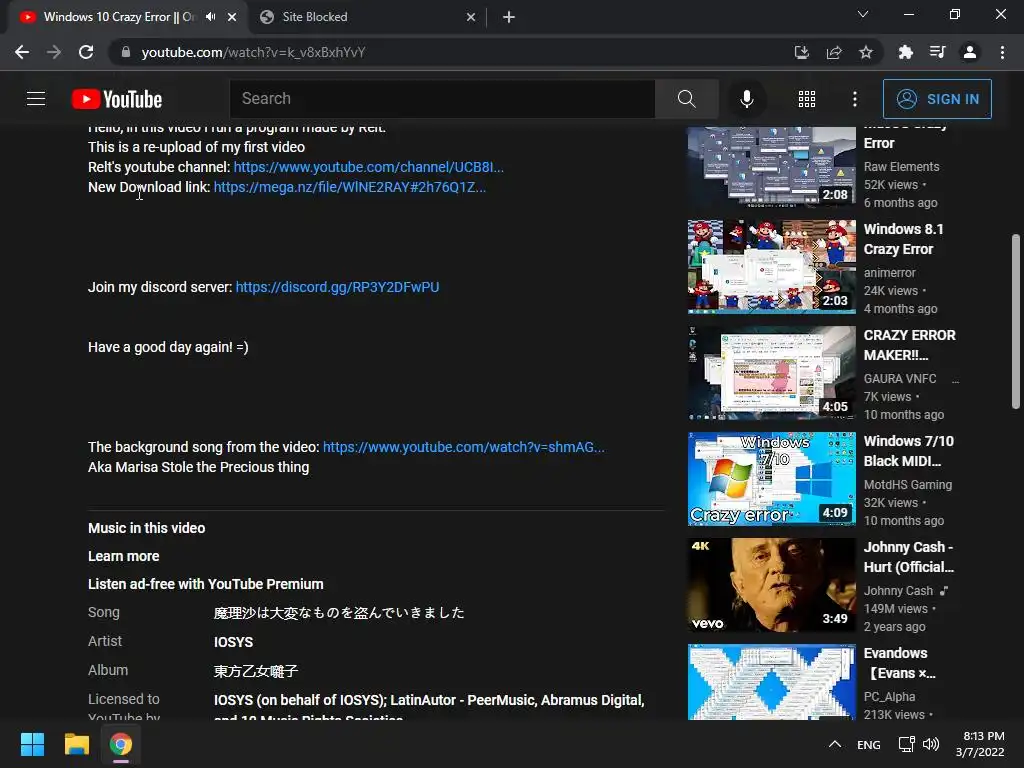The height and width of the screenshot is (768, 1024).
Task: Open the Raw Elements 2:08 video thumbnail
Action: tap(771, 167)
